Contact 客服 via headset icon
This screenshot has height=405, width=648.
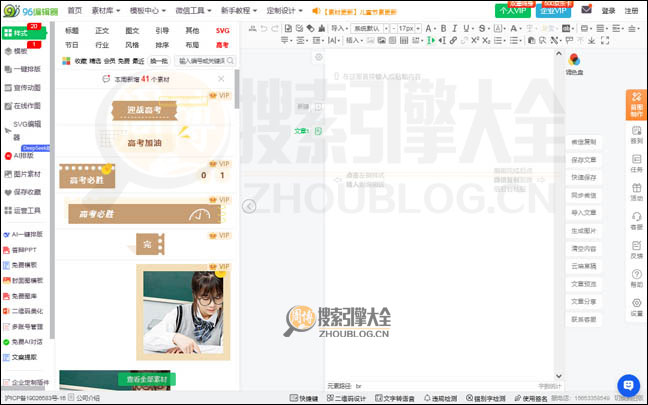pos(636,221)
